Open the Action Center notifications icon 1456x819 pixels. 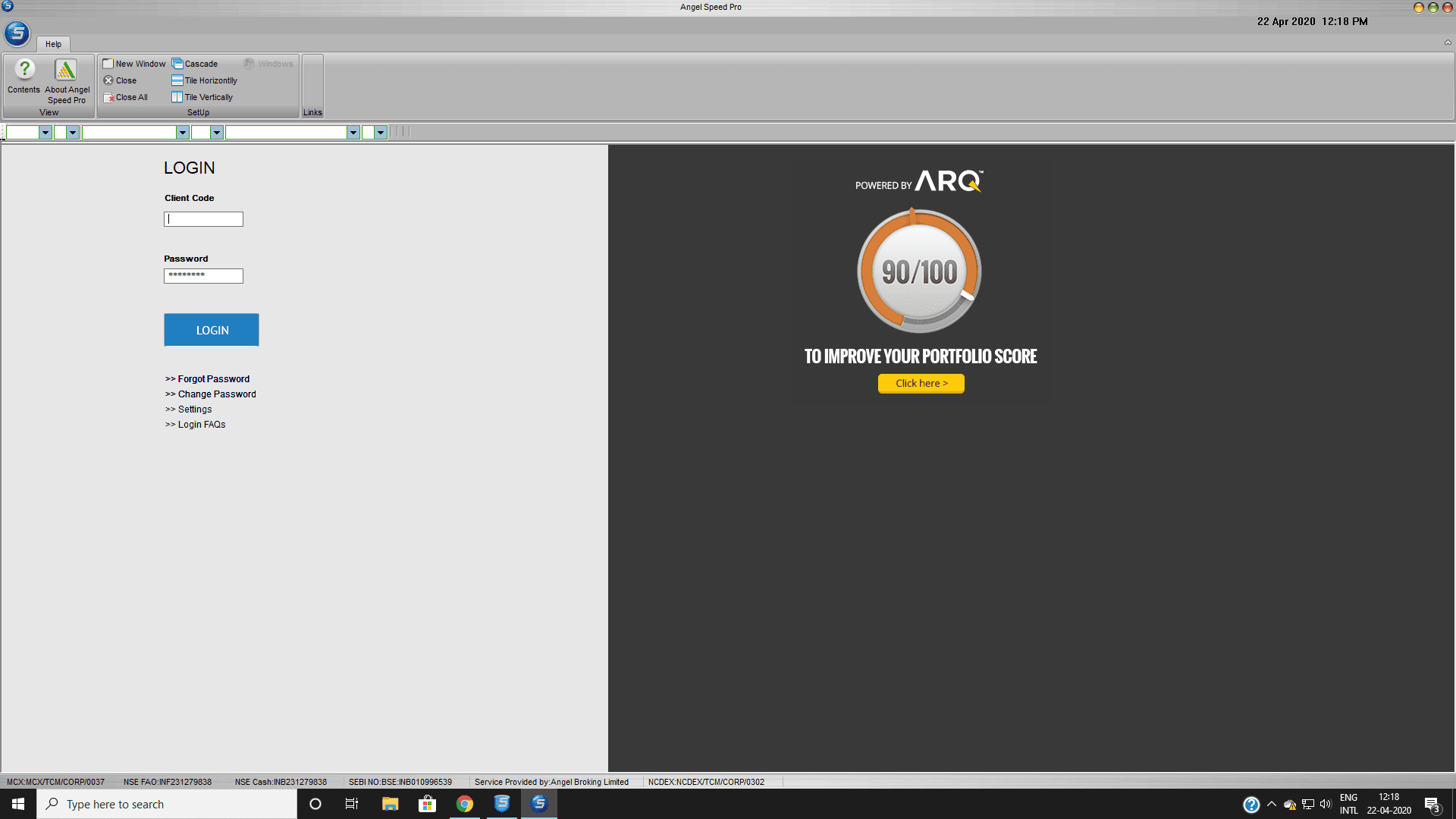(x=1432, y=805)
